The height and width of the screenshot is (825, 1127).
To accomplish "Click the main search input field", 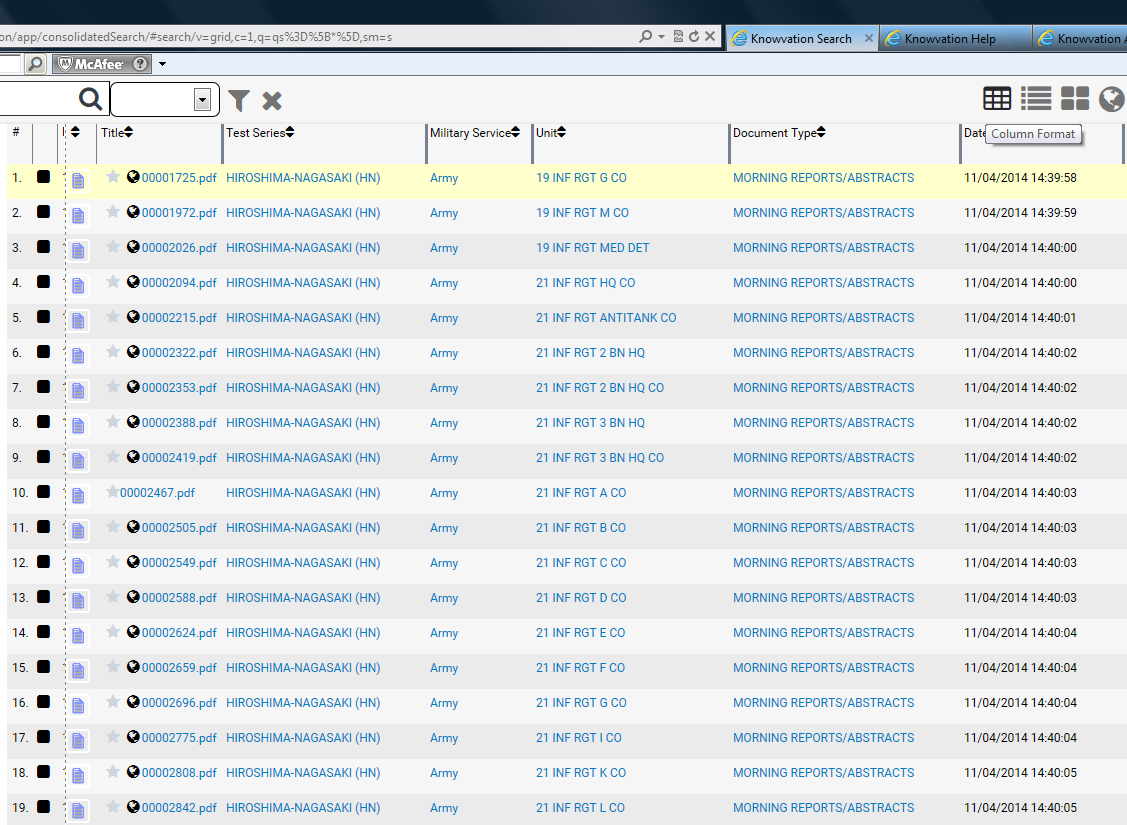I will [x=37, y=98].
